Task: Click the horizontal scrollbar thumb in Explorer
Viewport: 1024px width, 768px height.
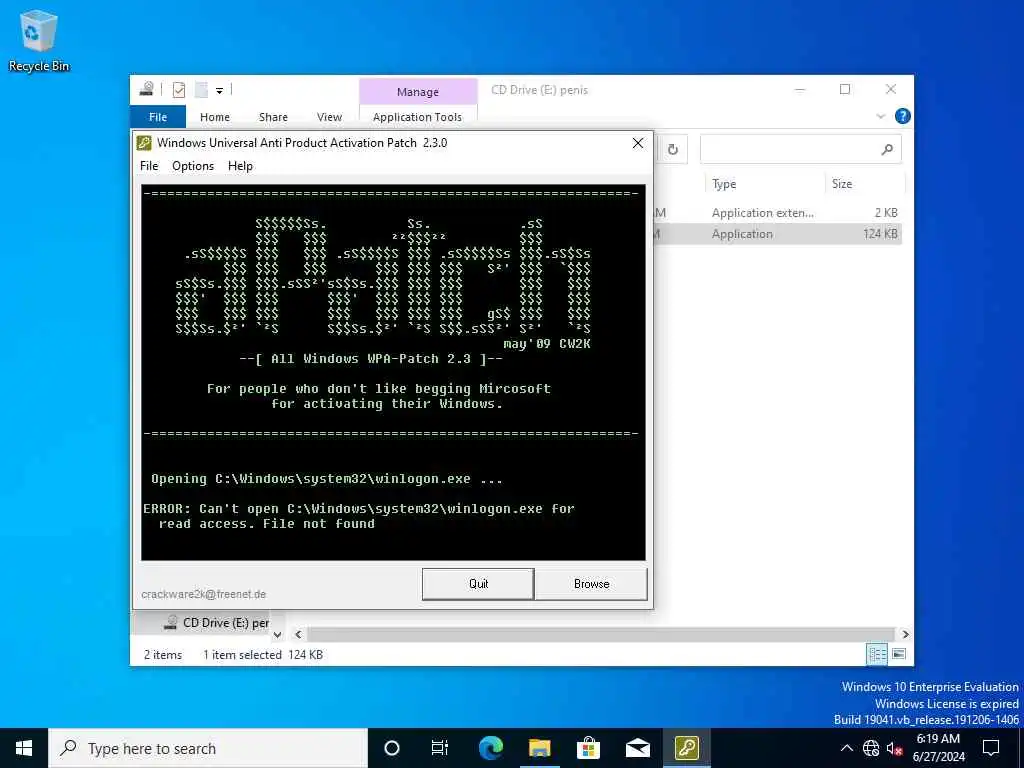Action: (601, 634)
